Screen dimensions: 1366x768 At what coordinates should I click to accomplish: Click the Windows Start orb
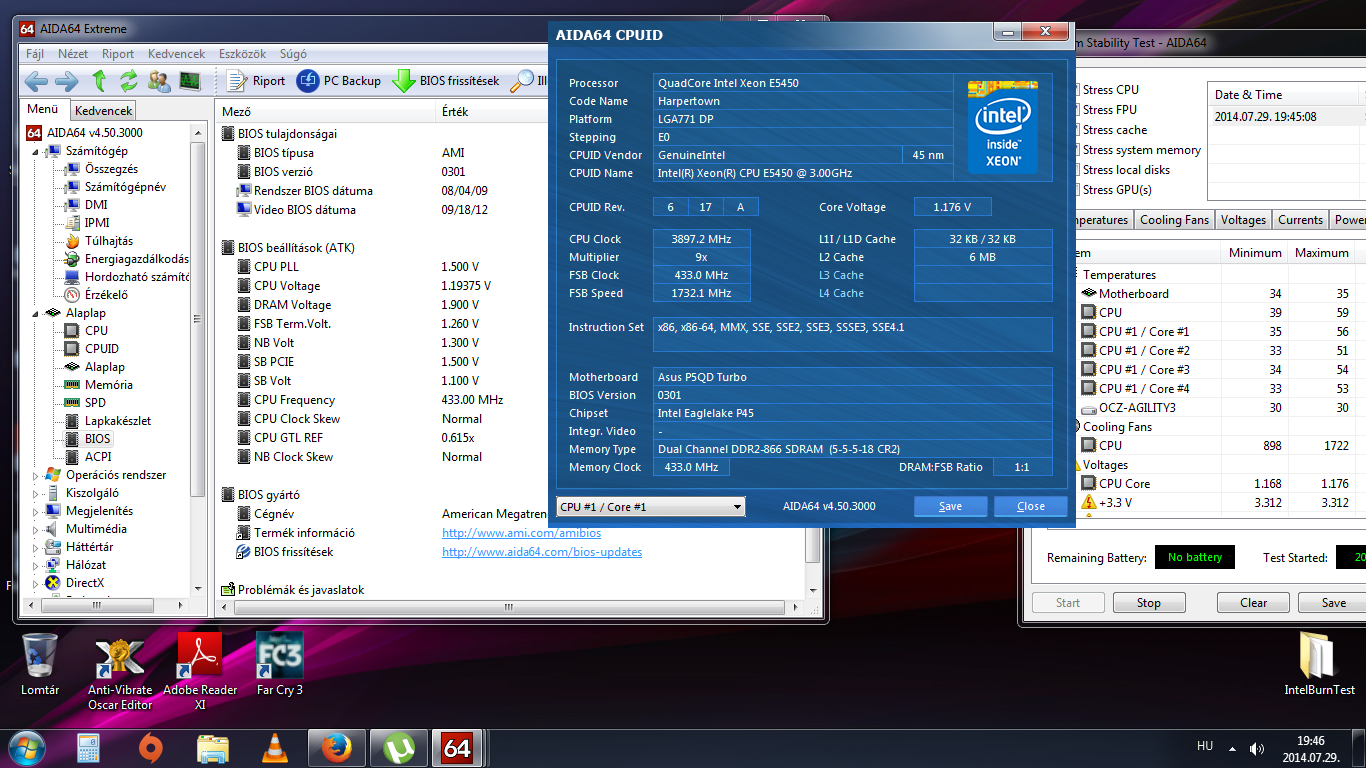pyautogui.click(x=27, y=747)
